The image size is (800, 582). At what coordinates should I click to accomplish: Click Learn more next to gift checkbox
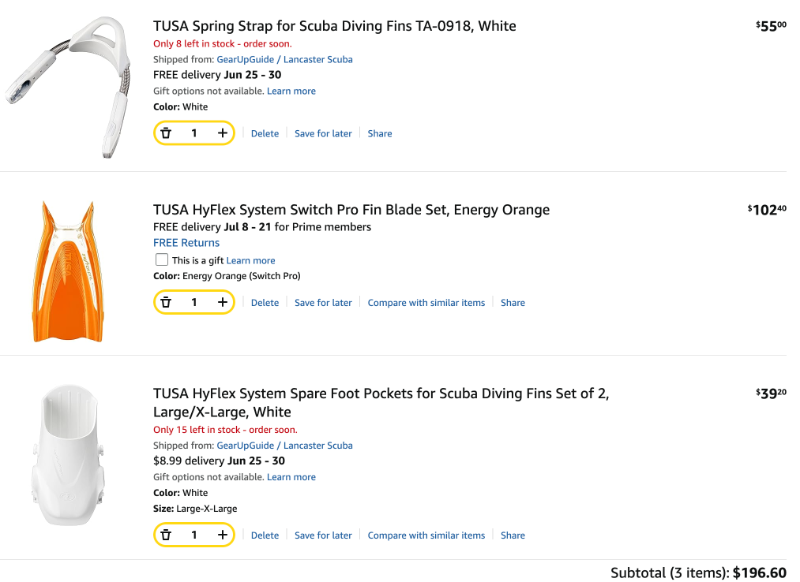tap(250, 261)
